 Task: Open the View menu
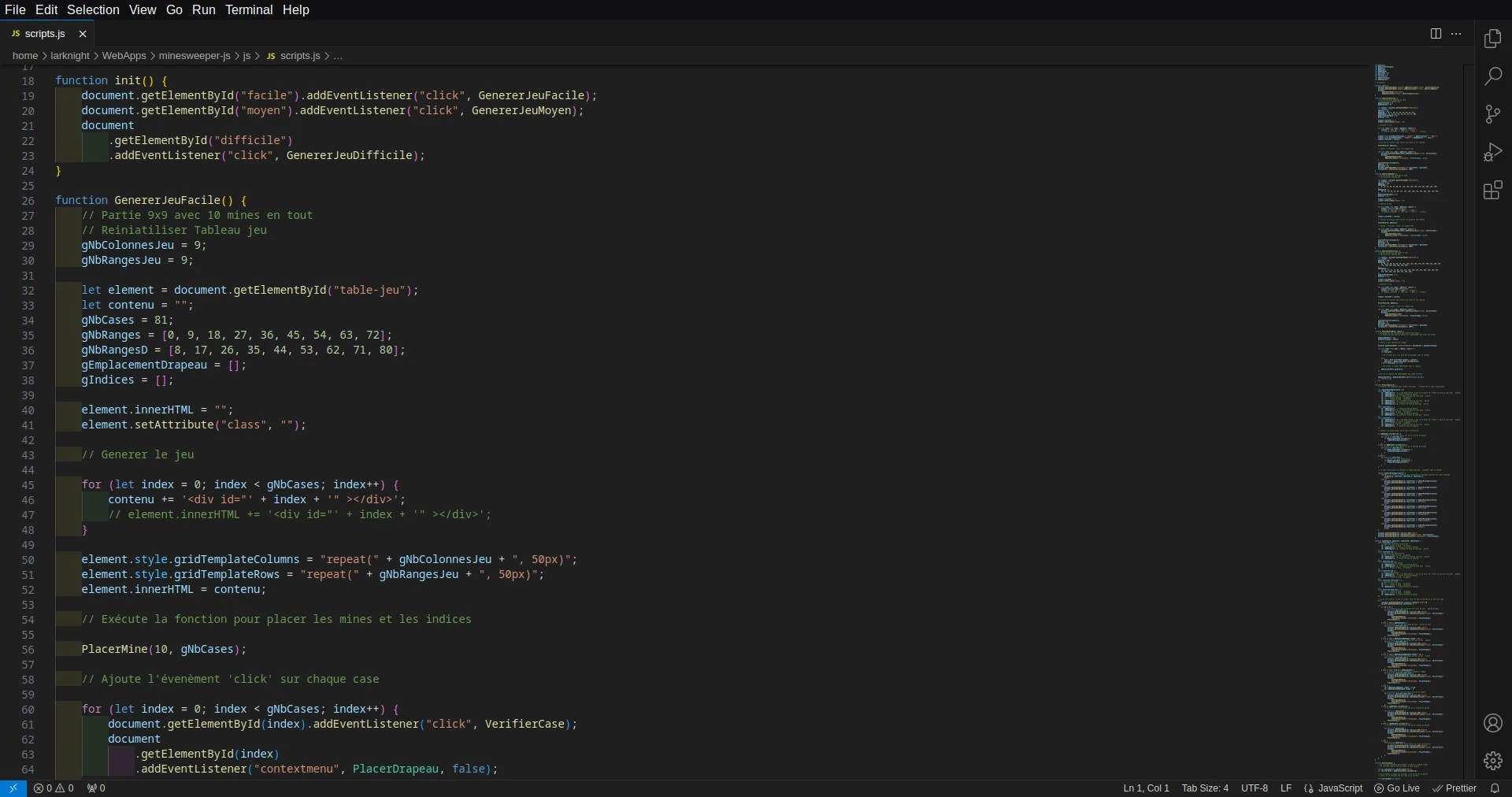(x=143, y=9)
